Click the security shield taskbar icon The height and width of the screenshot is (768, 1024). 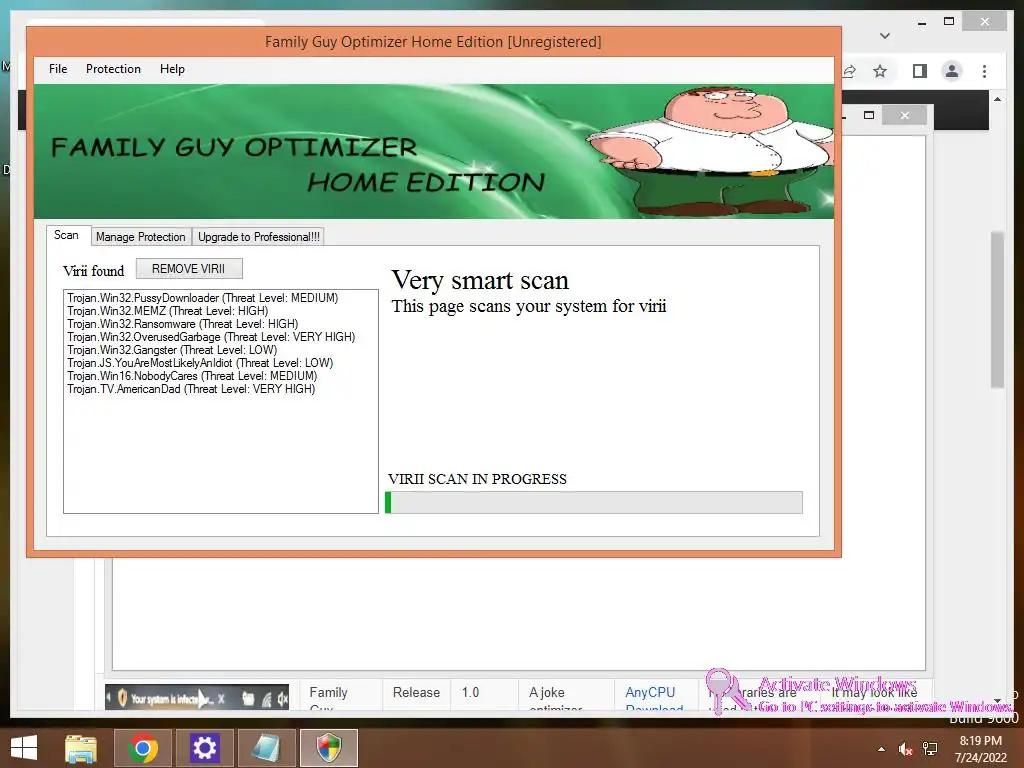[x=328, y=748]
